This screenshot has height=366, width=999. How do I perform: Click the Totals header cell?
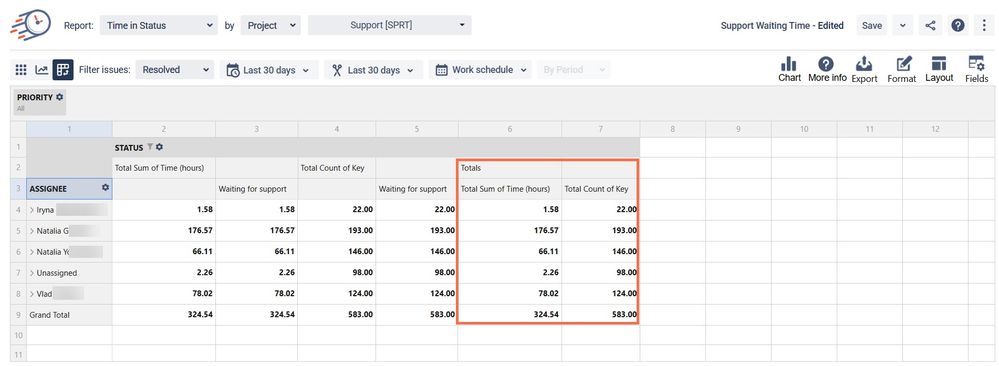point(510,168)
